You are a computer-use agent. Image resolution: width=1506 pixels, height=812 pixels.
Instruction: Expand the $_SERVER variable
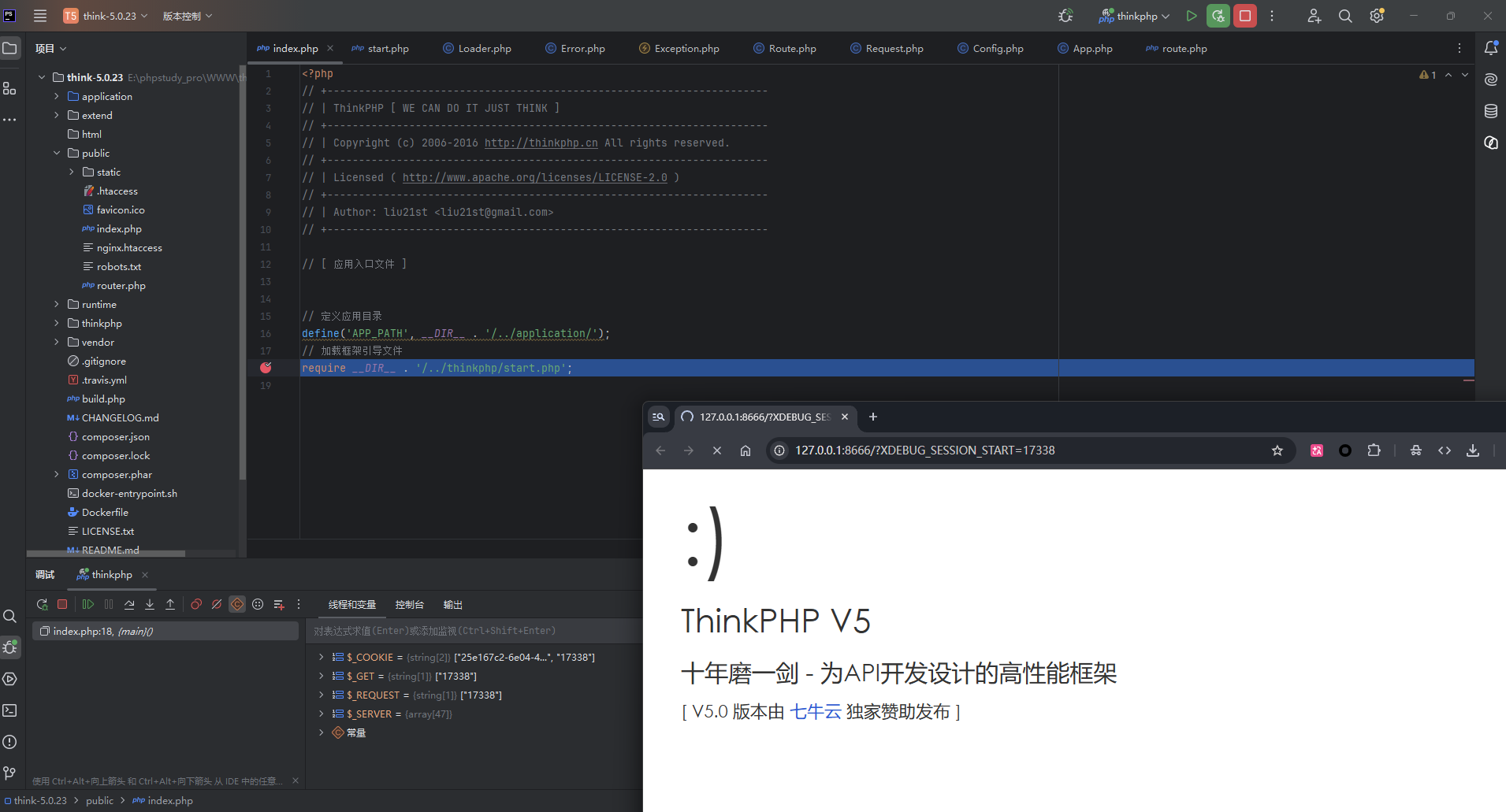coord(321,714)
